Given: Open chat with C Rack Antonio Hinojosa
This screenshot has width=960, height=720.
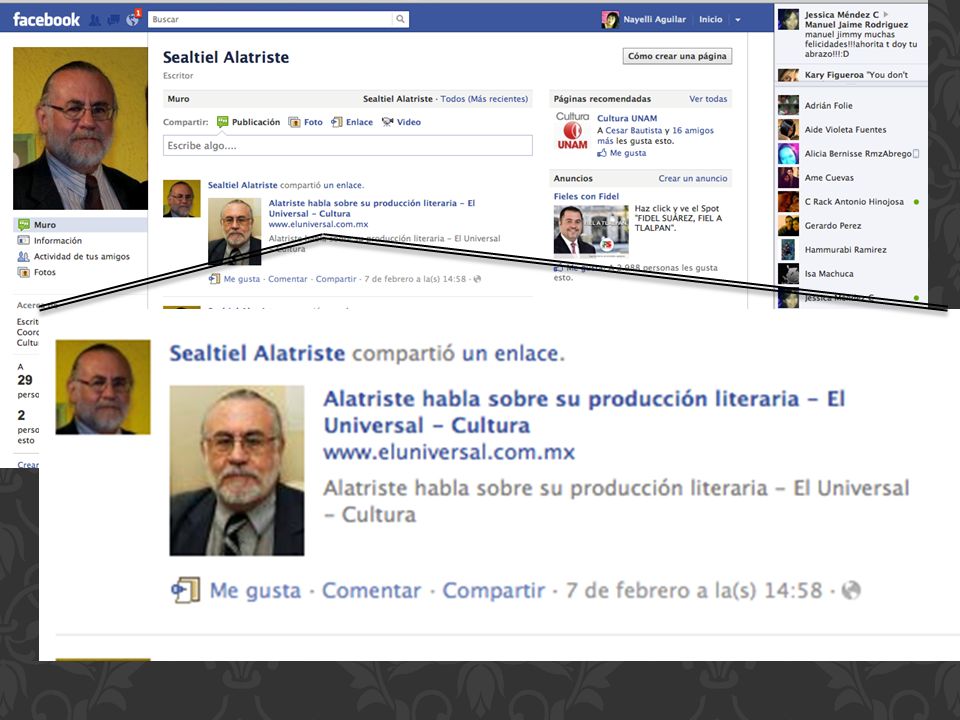Looking at the screenshot, I should click(851, 201).
